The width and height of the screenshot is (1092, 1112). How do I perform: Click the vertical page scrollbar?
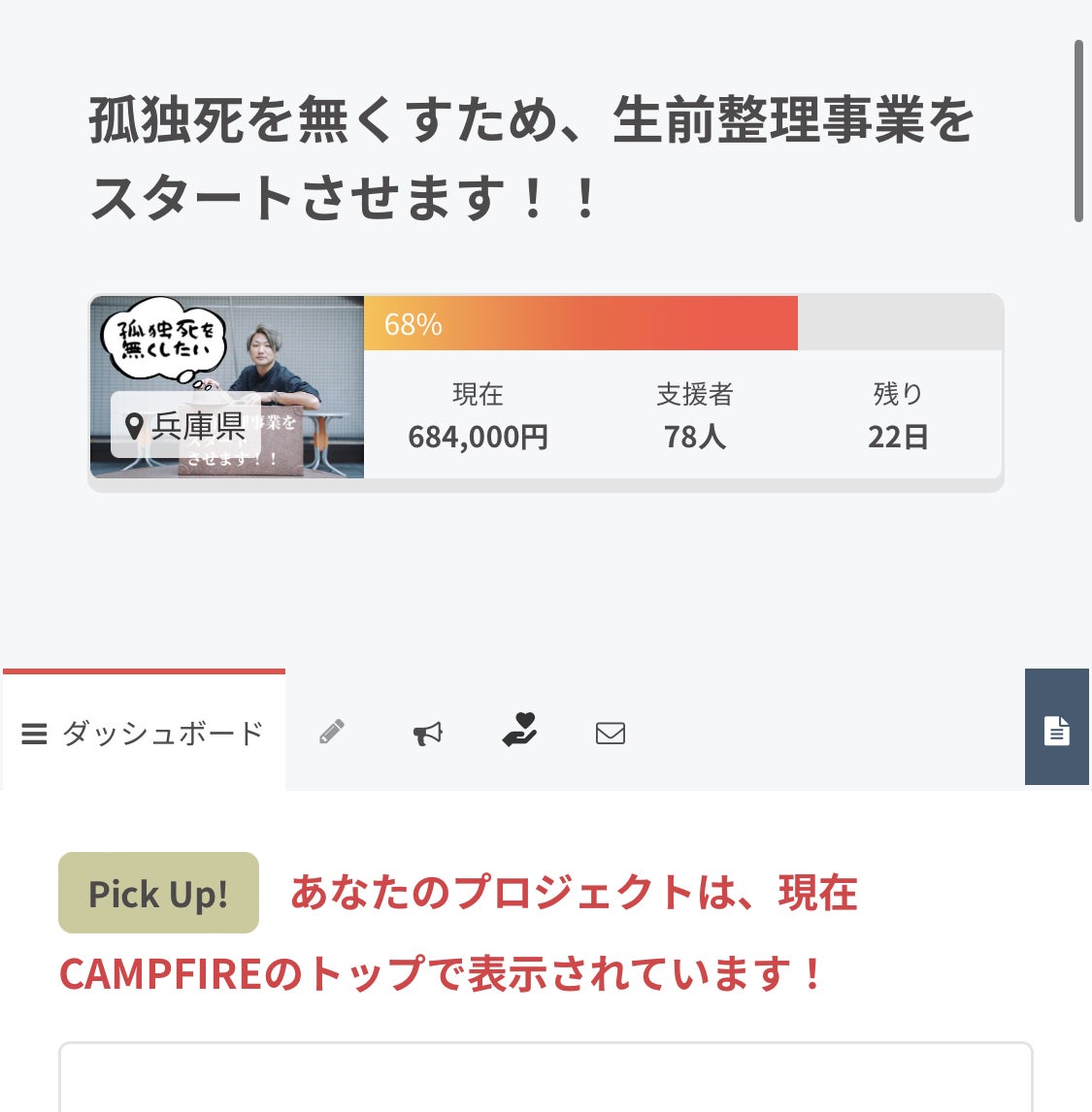tap(1078, 131)
